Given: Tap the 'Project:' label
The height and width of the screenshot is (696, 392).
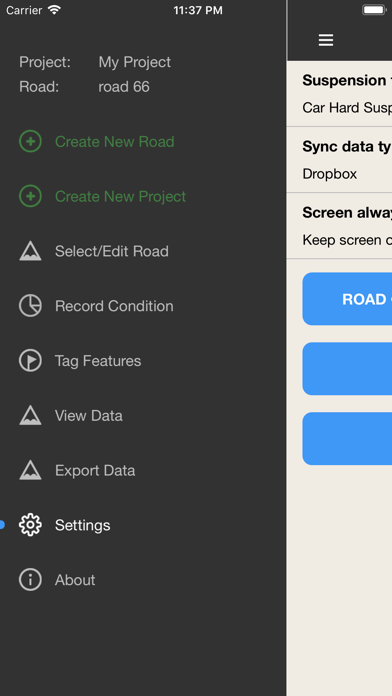Looking at the screenshot, I should tap(45, 62).
